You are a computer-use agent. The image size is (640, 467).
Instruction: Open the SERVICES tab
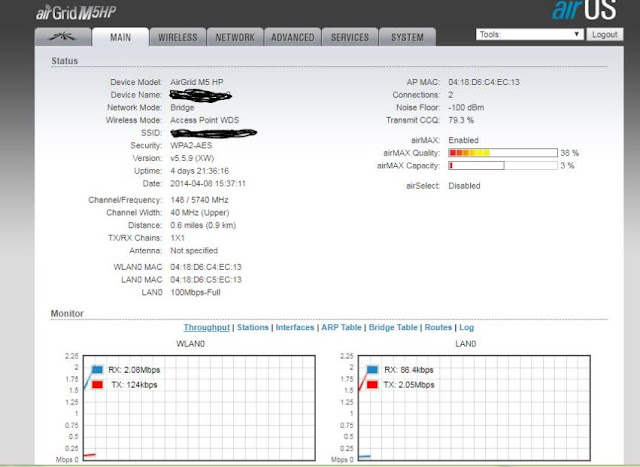pos(350,37)
